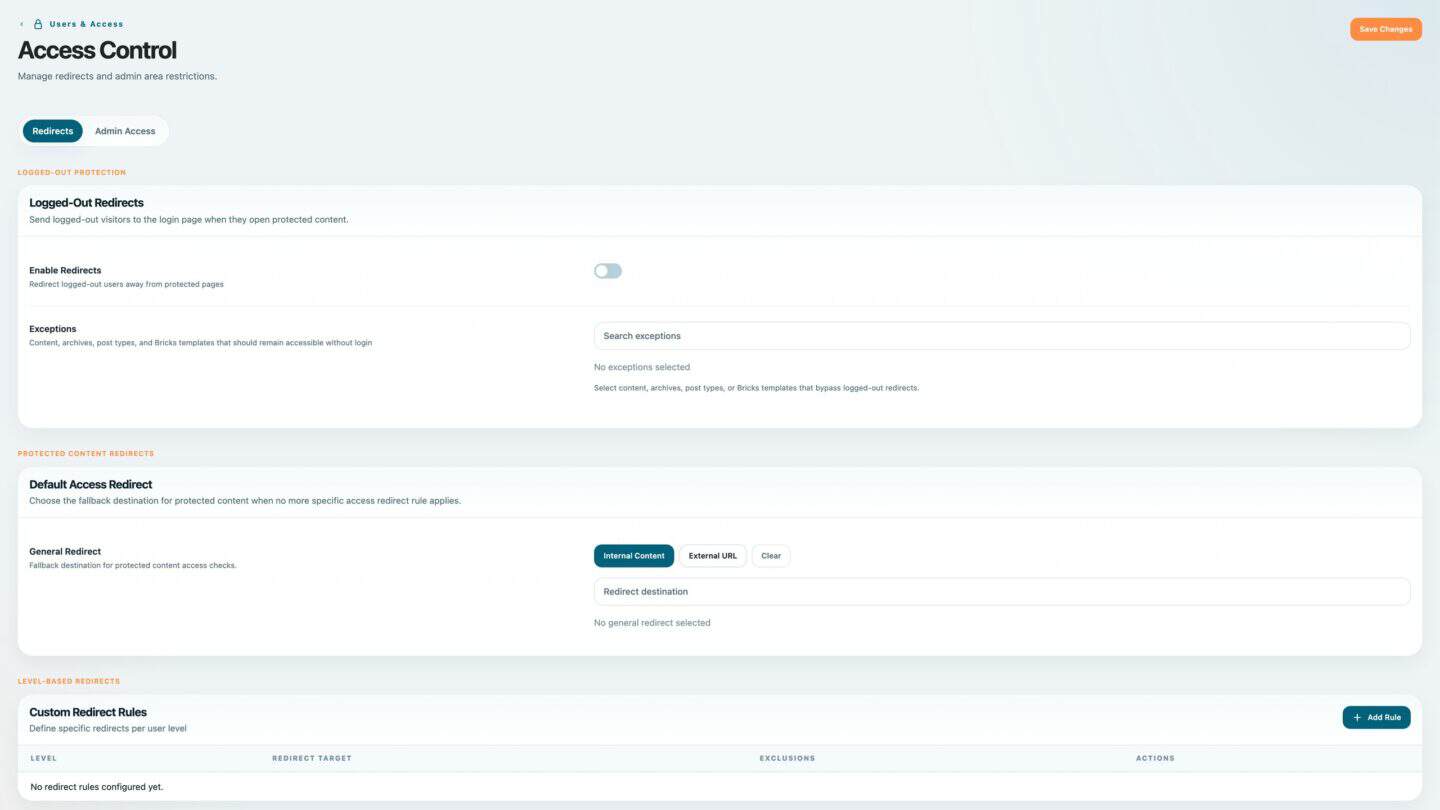Click the Save Changes button

pos(1385,29)
